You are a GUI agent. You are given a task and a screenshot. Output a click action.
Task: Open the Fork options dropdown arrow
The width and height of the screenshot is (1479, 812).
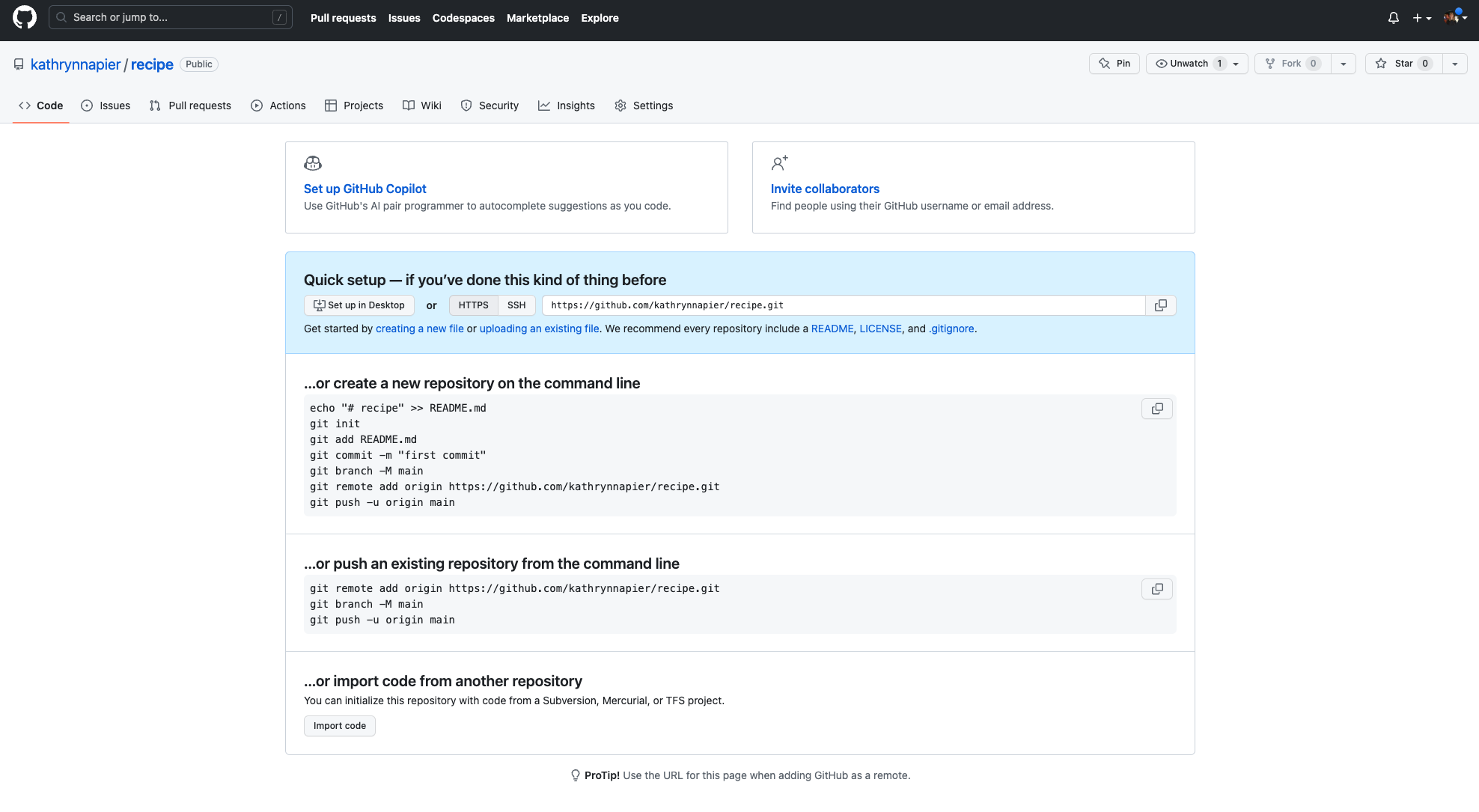(x=1344, y=64)
